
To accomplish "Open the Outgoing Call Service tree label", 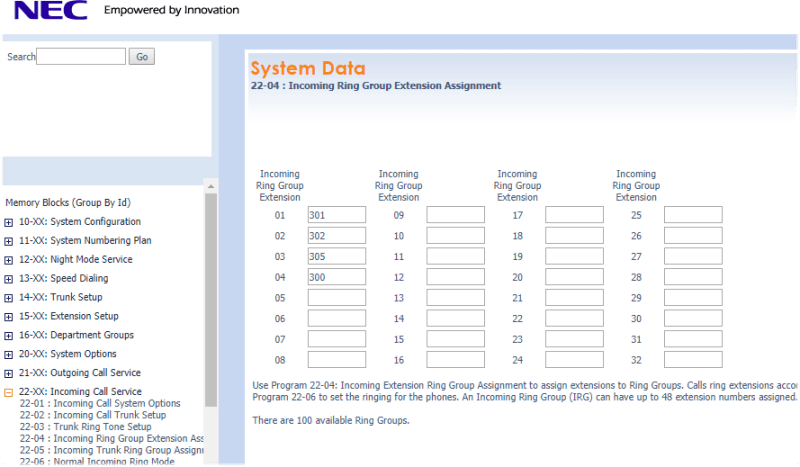I will pyautogui.click(x=80, y=373).
